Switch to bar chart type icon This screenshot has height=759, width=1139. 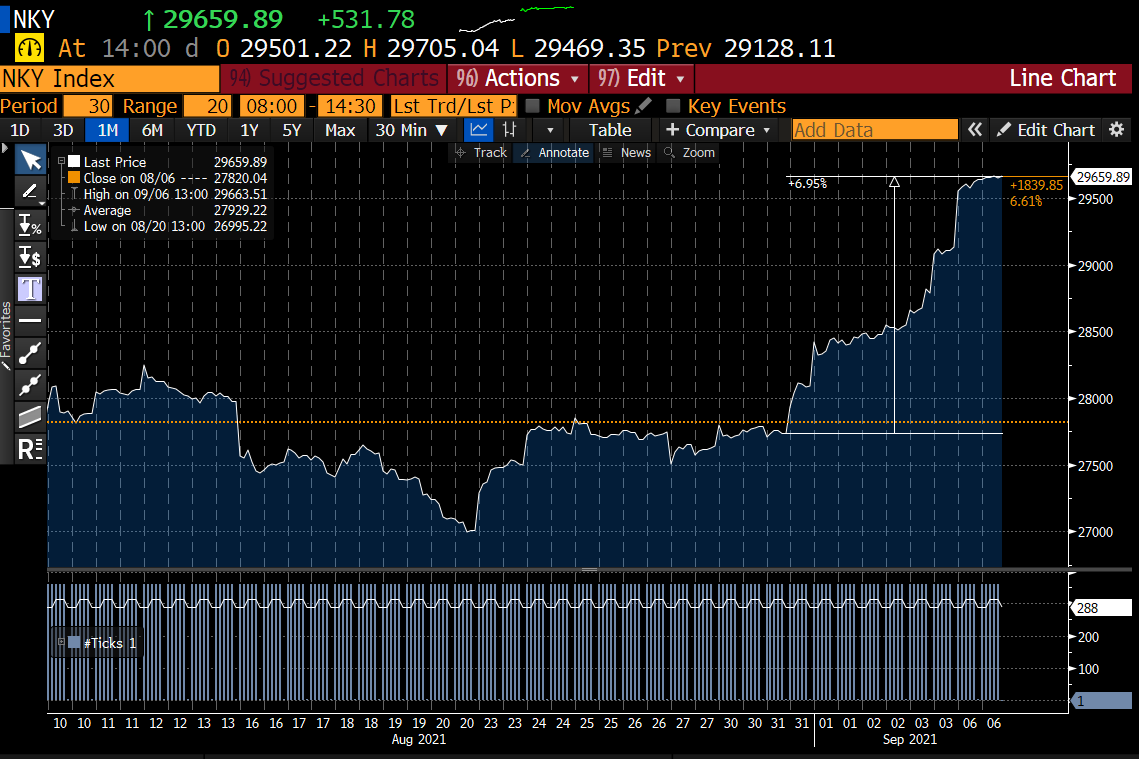(510, 130)
